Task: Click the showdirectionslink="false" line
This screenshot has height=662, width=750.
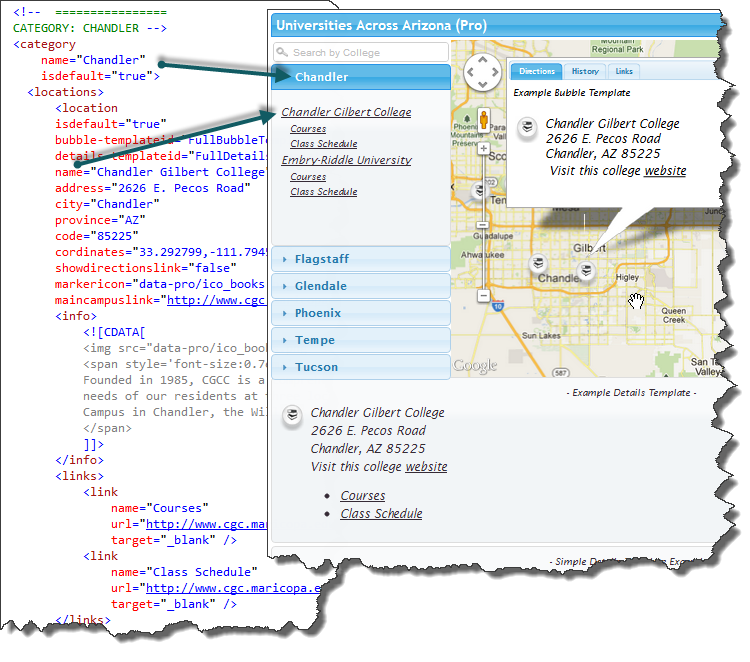Action: tap(145, 268)
